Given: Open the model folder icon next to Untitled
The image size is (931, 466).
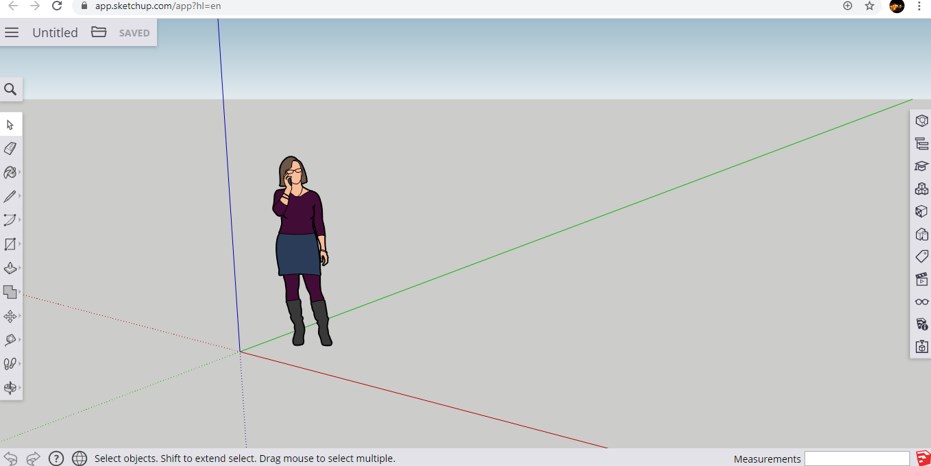Looking at the screenshot, I should (x=99, y=32).
